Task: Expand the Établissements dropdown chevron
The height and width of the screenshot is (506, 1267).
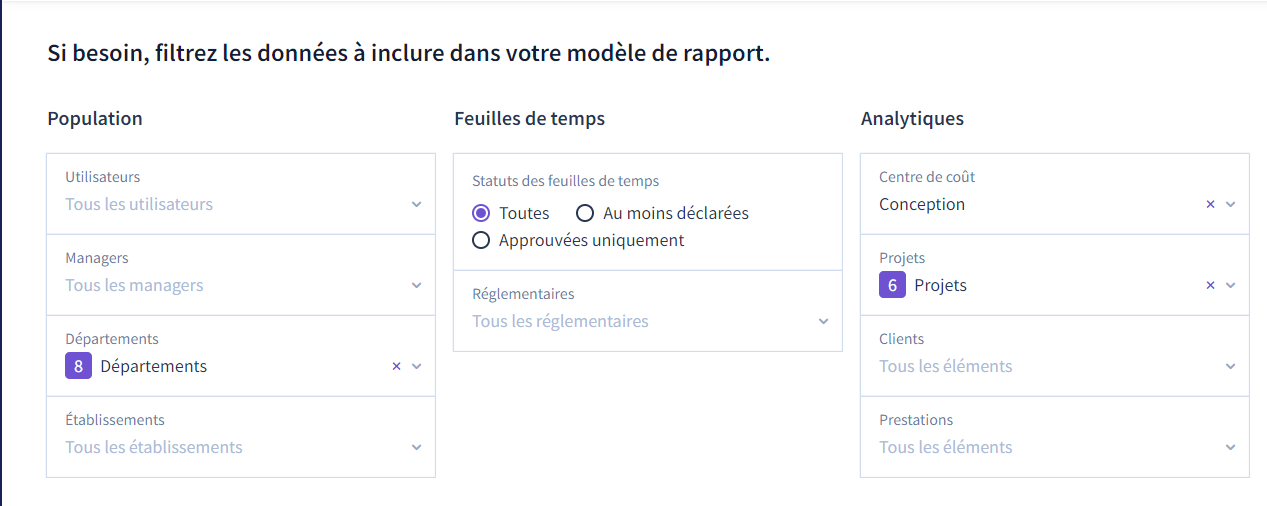Action: tap(417, 447)
